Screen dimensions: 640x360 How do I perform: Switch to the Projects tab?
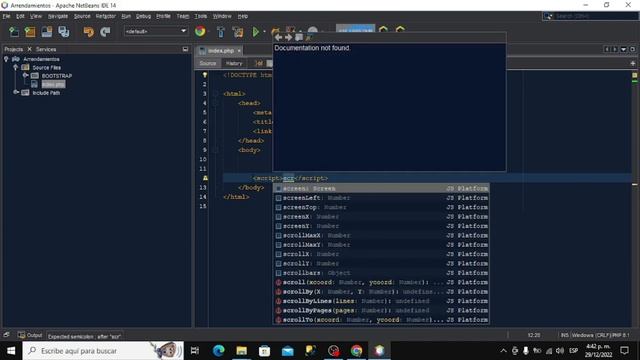pyautogui.click(x=13, y=49)
